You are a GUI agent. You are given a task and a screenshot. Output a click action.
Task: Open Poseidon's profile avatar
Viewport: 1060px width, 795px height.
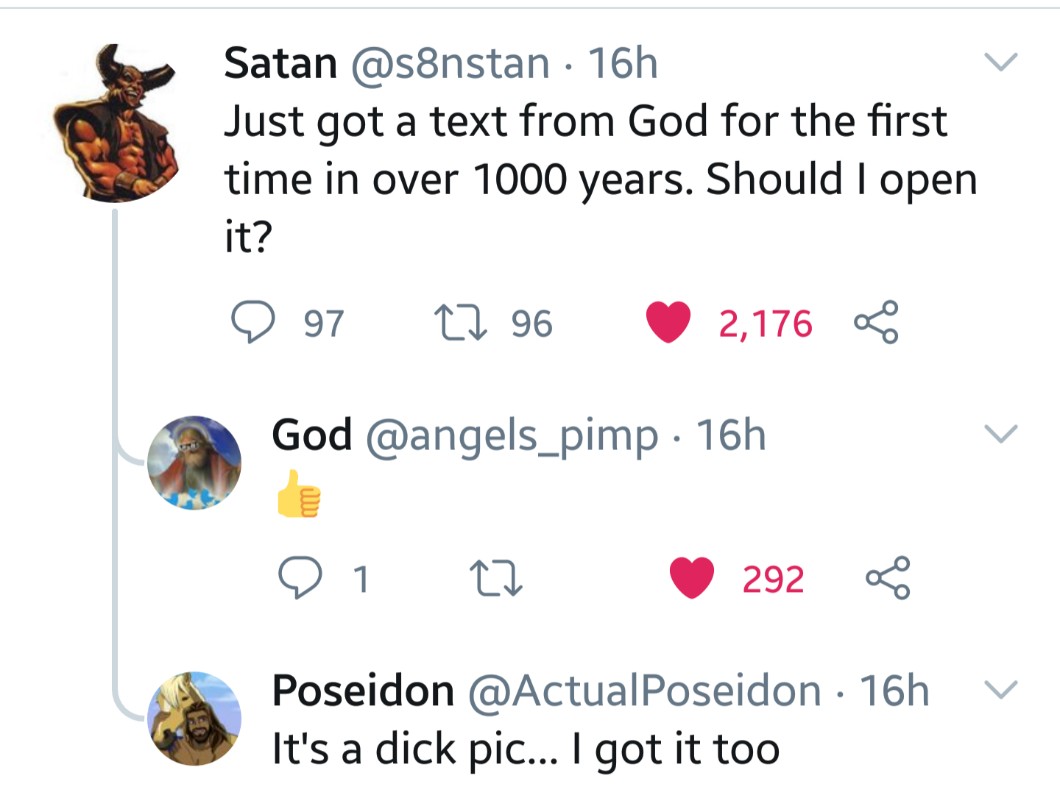[x=193, y=718]
